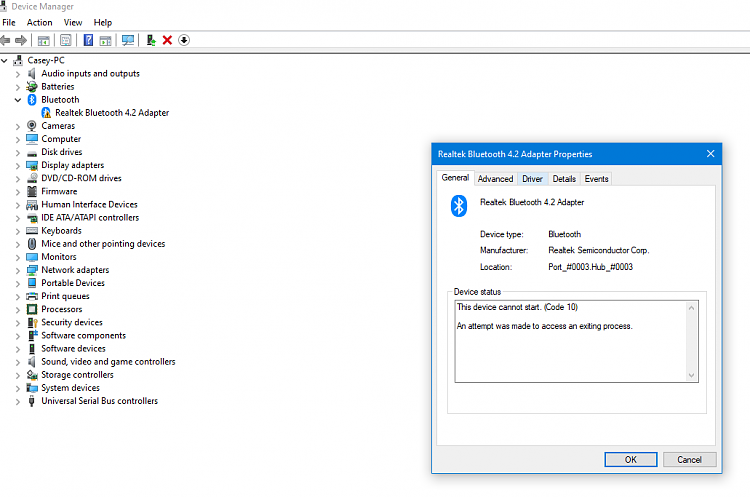
Task: Open the Action menu
Action: click(39, 22)
